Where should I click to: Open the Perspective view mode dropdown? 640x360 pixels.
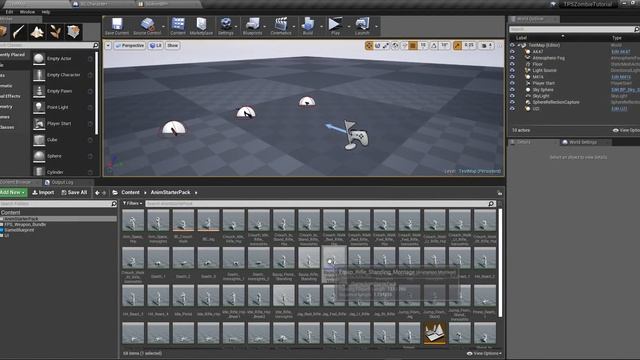coord(129,46)
